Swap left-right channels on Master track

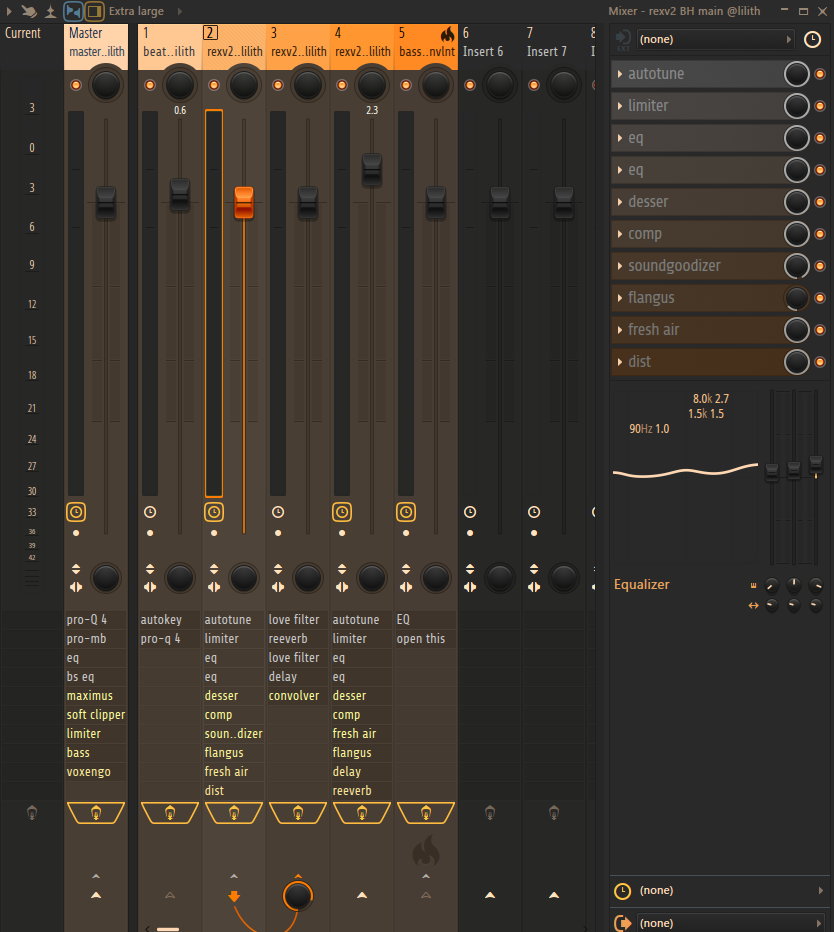point(76,587)
